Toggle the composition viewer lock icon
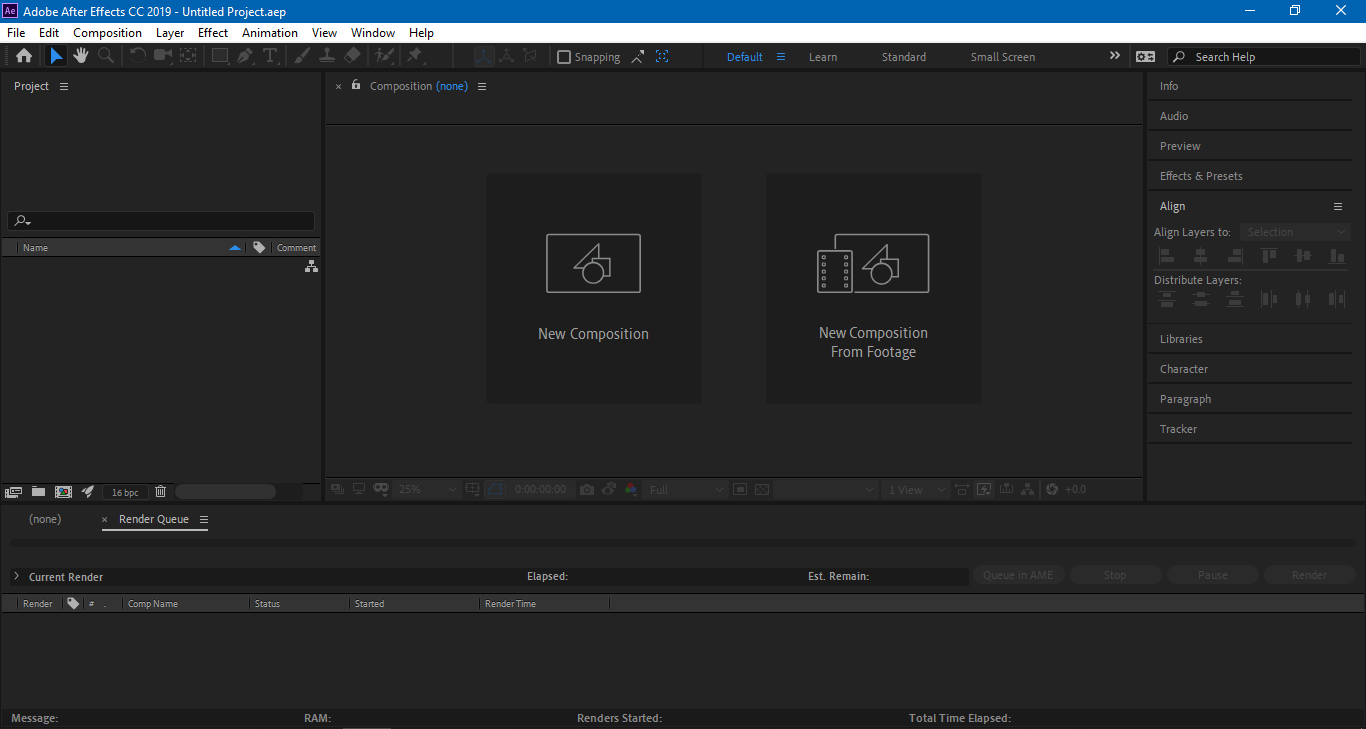 point(355,85)
